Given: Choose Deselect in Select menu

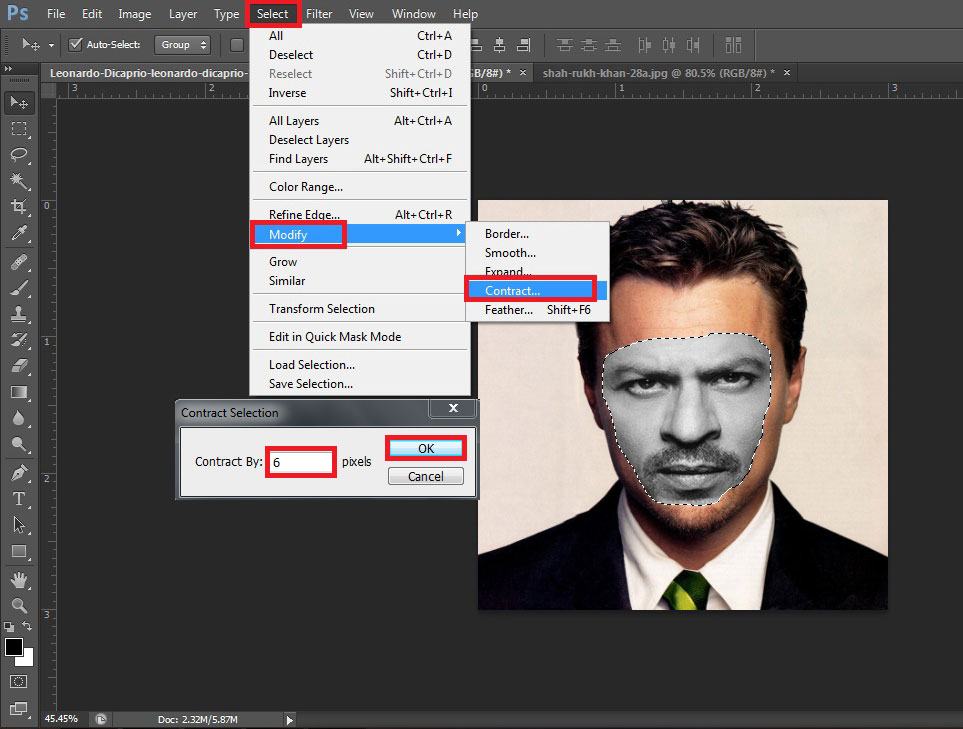Looking at the screenshot, I should 359,55.
